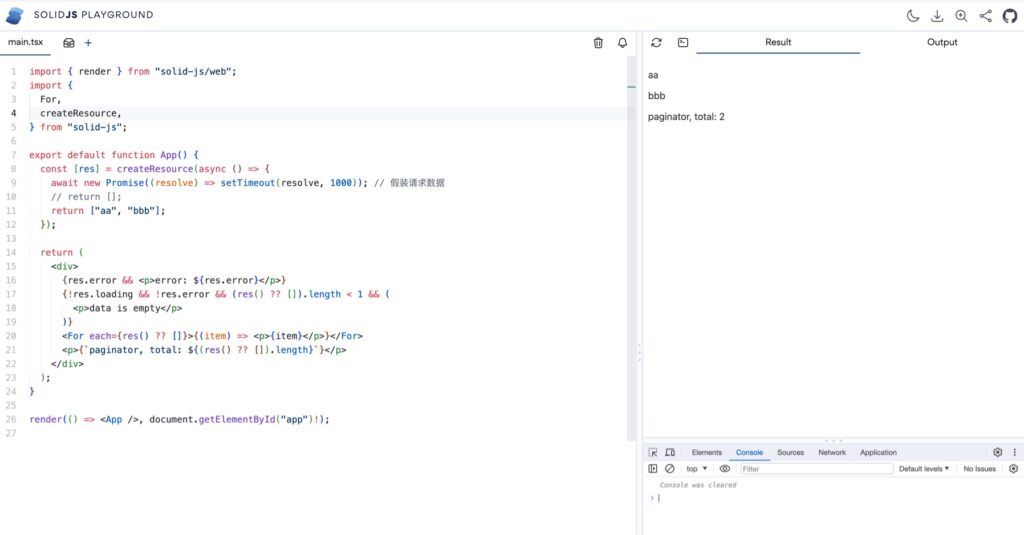The height and width of the screenshot is (535, 1024).
Task: Toggle the console sidebar panel
Action: click(x=653, y=469)
